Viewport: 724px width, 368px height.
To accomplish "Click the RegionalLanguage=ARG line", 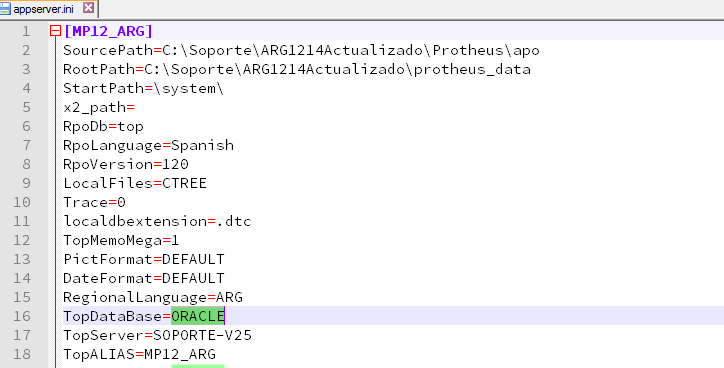I will (153, 297).
